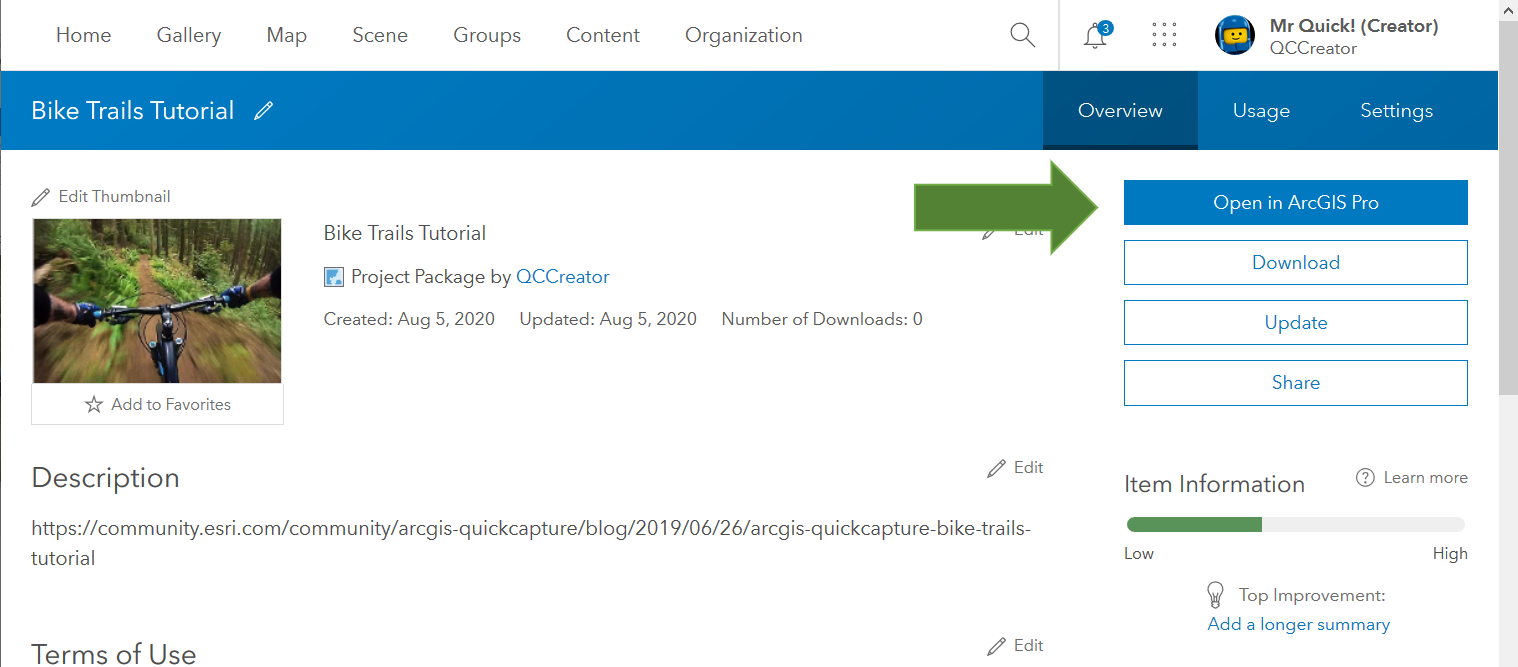Click the Updated: Aug 5, 2020 text

[x=608, y=319]
